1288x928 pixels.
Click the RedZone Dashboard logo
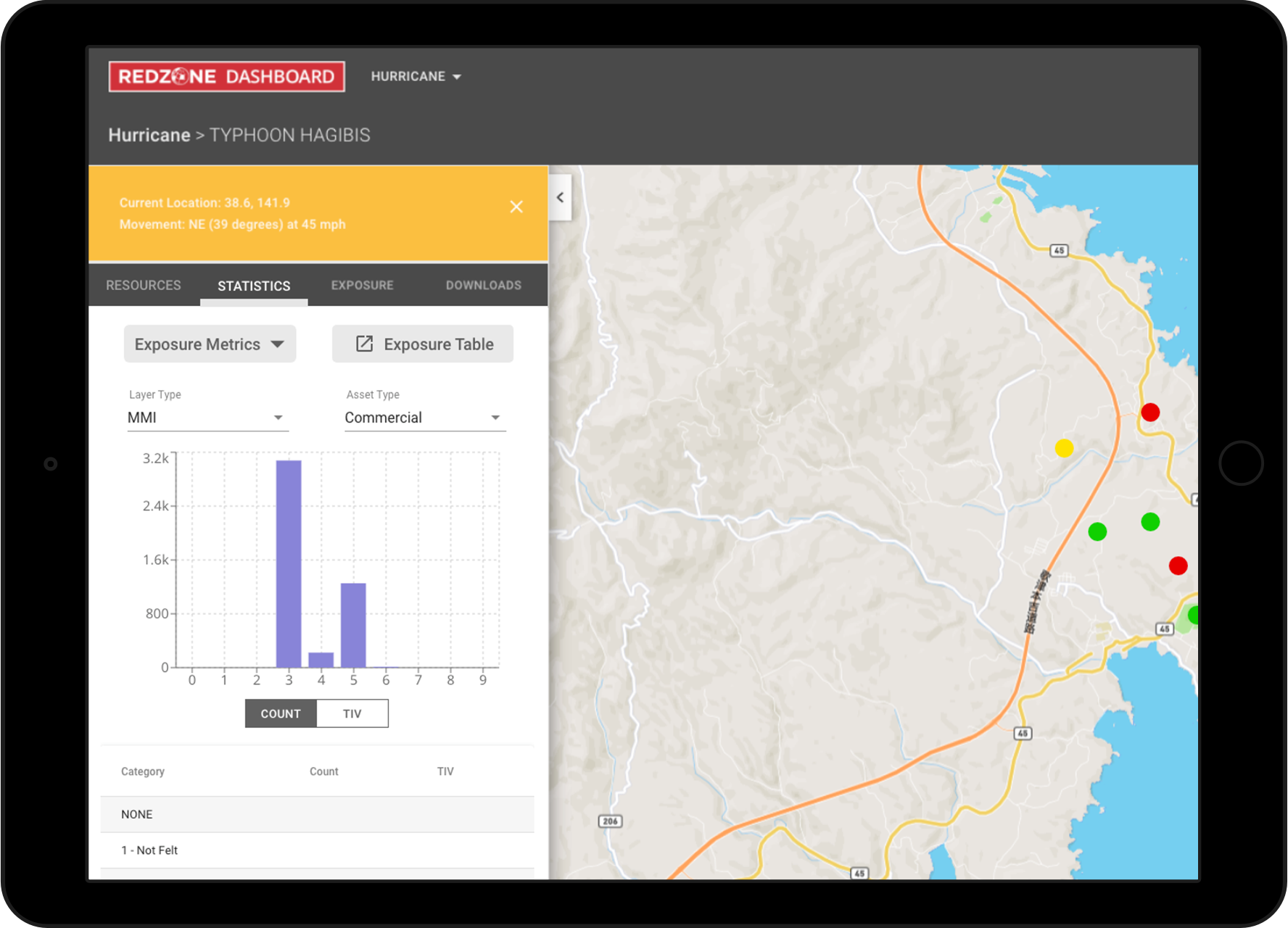coord(226,76)
